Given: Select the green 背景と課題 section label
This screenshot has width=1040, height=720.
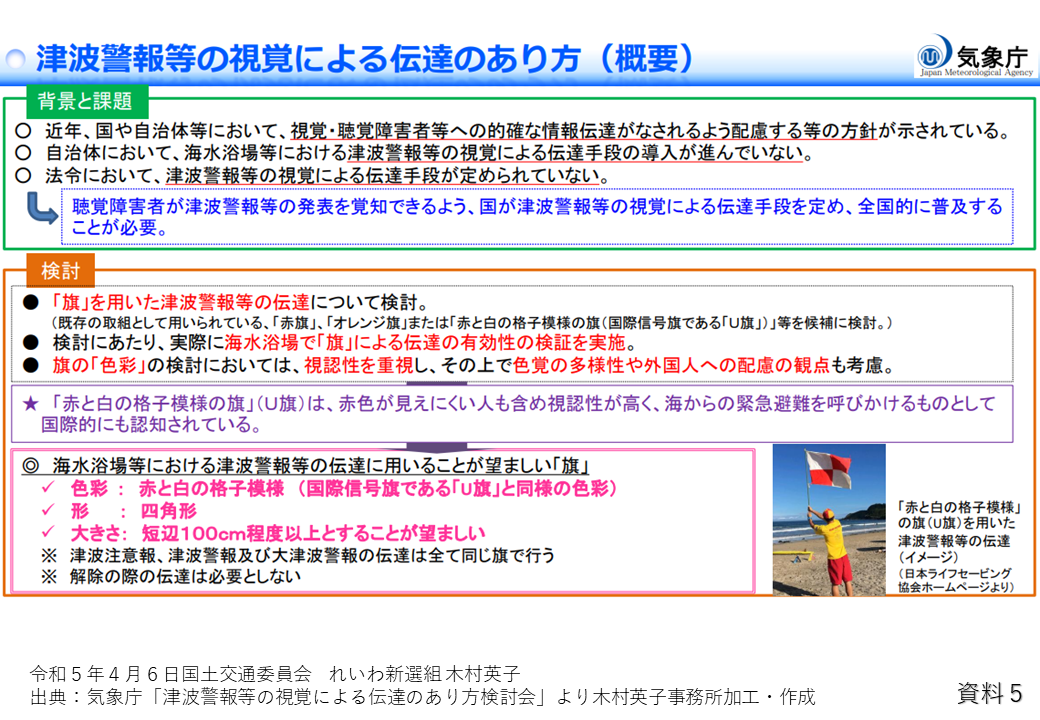Looking at the screenshot, I should (84, 101).
